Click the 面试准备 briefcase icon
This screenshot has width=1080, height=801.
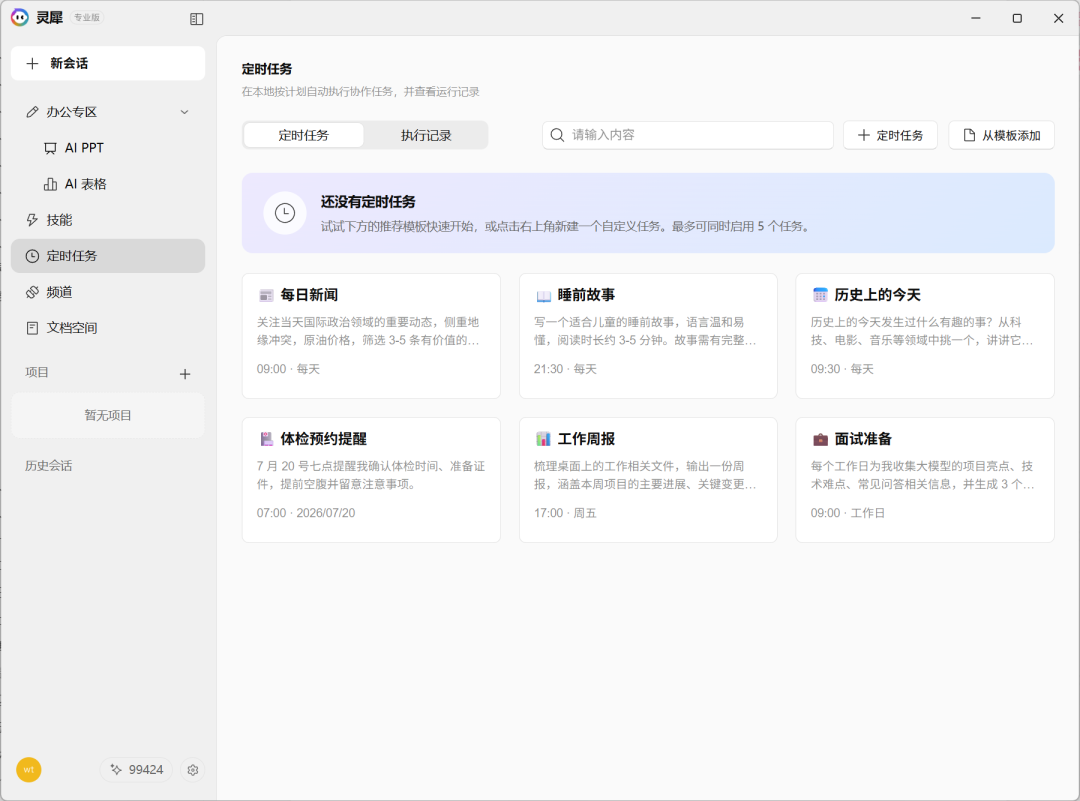pyautogui.click(x=820, y=439)
